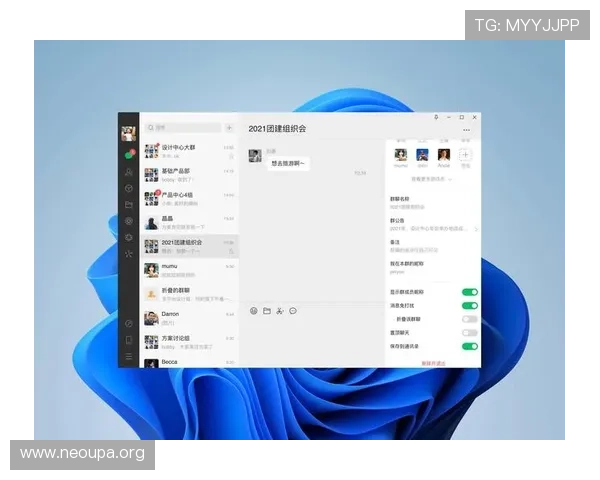This screenshot has width=600, height=480.
Task: Open the emoji picker in chat toolbar
Action: point(253,311)
